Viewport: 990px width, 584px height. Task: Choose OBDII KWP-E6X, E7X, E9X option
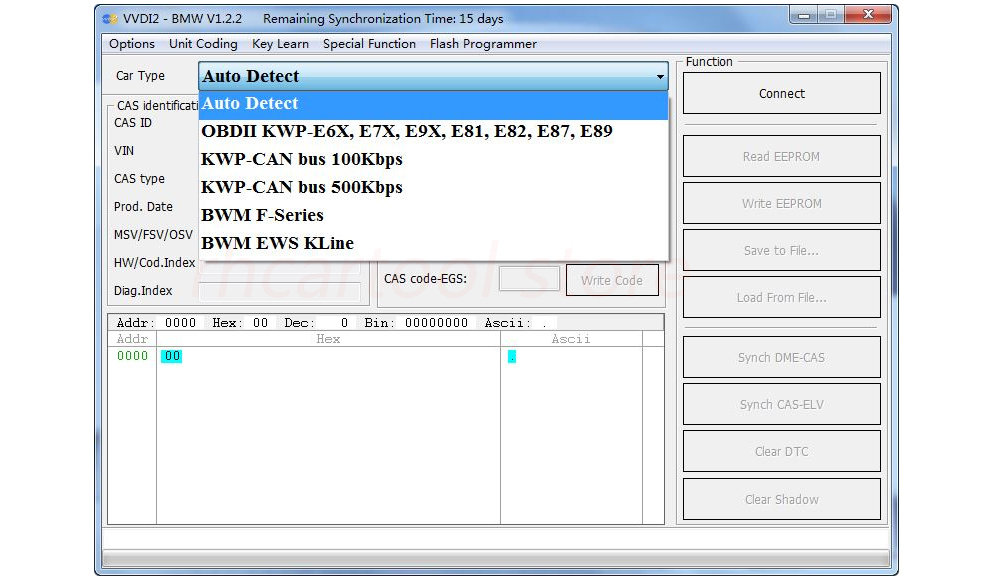pyautogui.click(x=433, y=131)
